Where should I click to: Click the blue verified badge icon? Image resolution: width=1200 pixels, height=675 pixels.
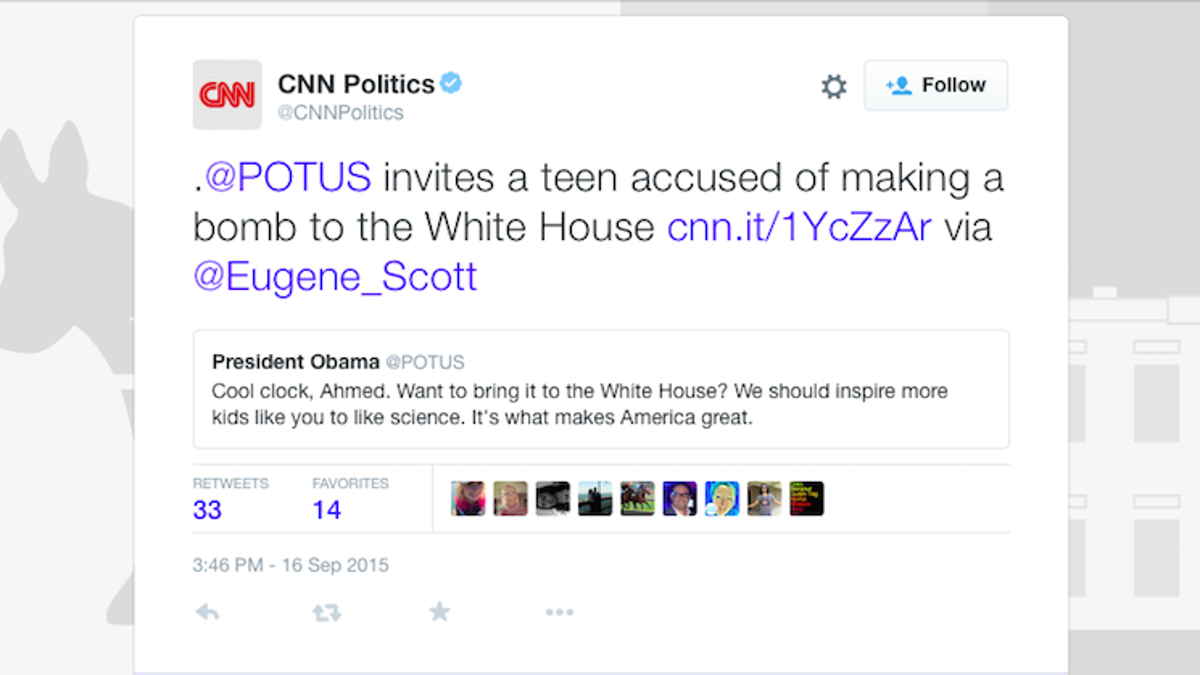coord(452,84)
